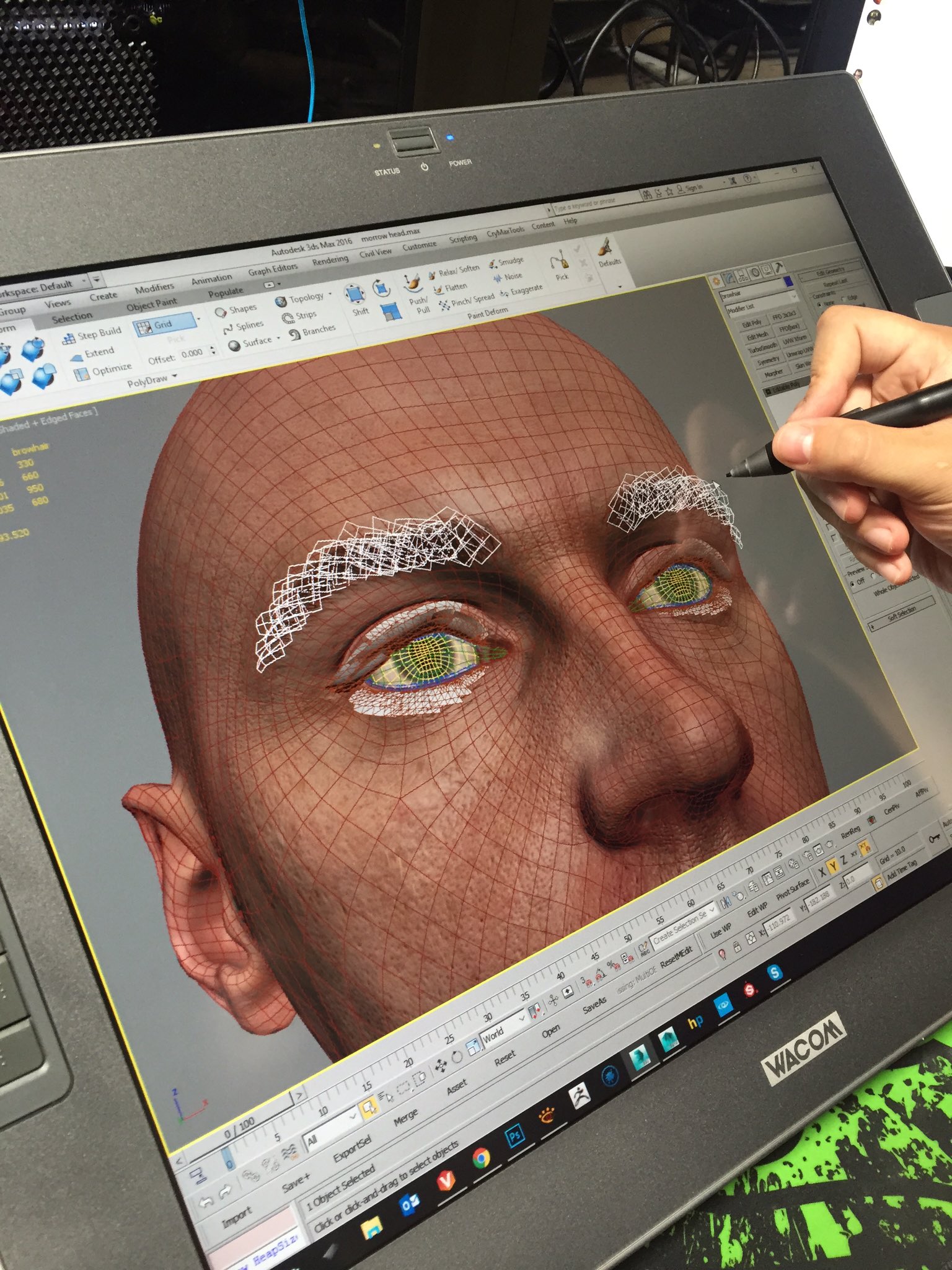Open the CryMaxTools menu

tap(505, 231)
